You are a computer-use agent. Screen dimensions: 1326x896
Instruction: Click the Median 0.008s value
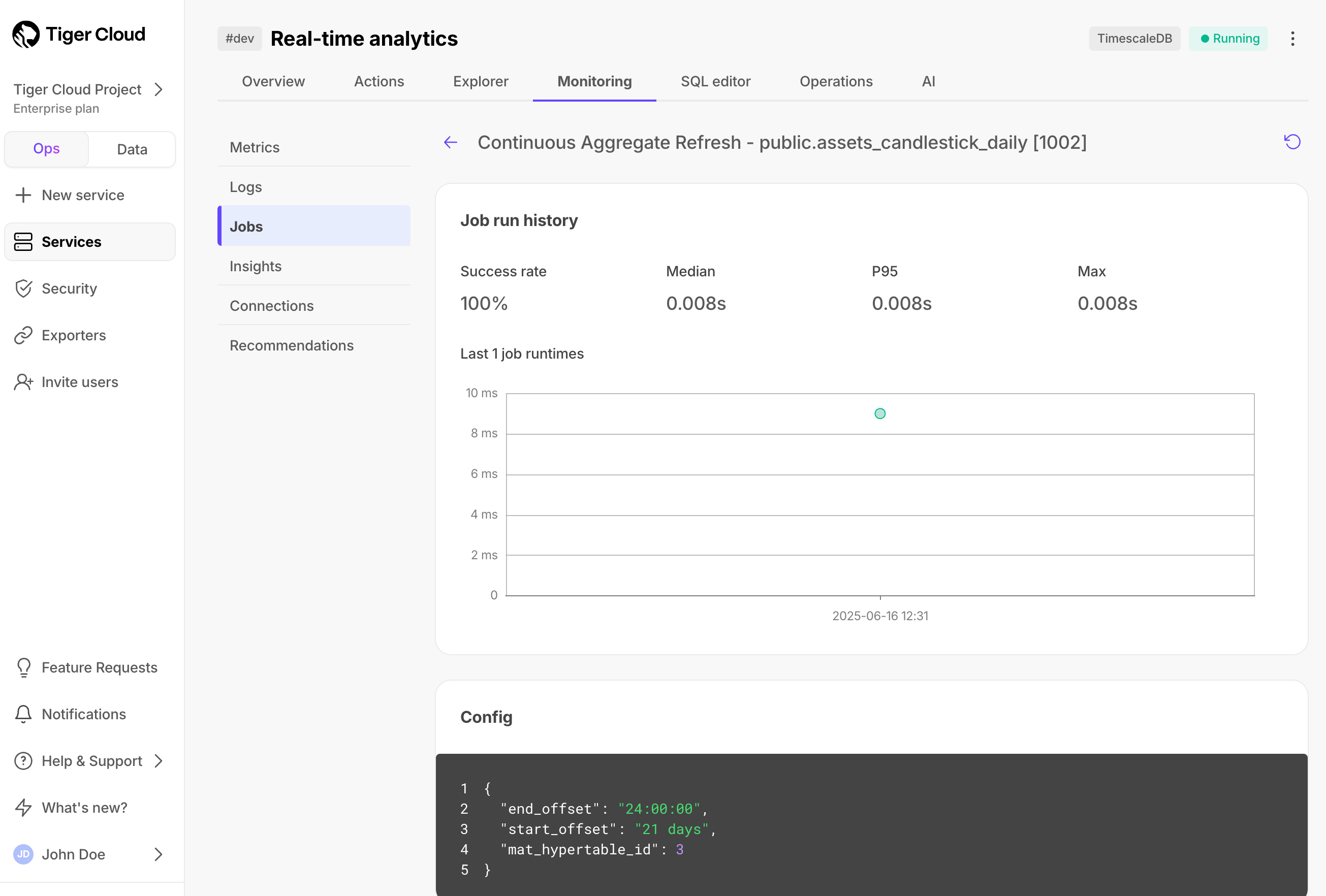point(696,303)
